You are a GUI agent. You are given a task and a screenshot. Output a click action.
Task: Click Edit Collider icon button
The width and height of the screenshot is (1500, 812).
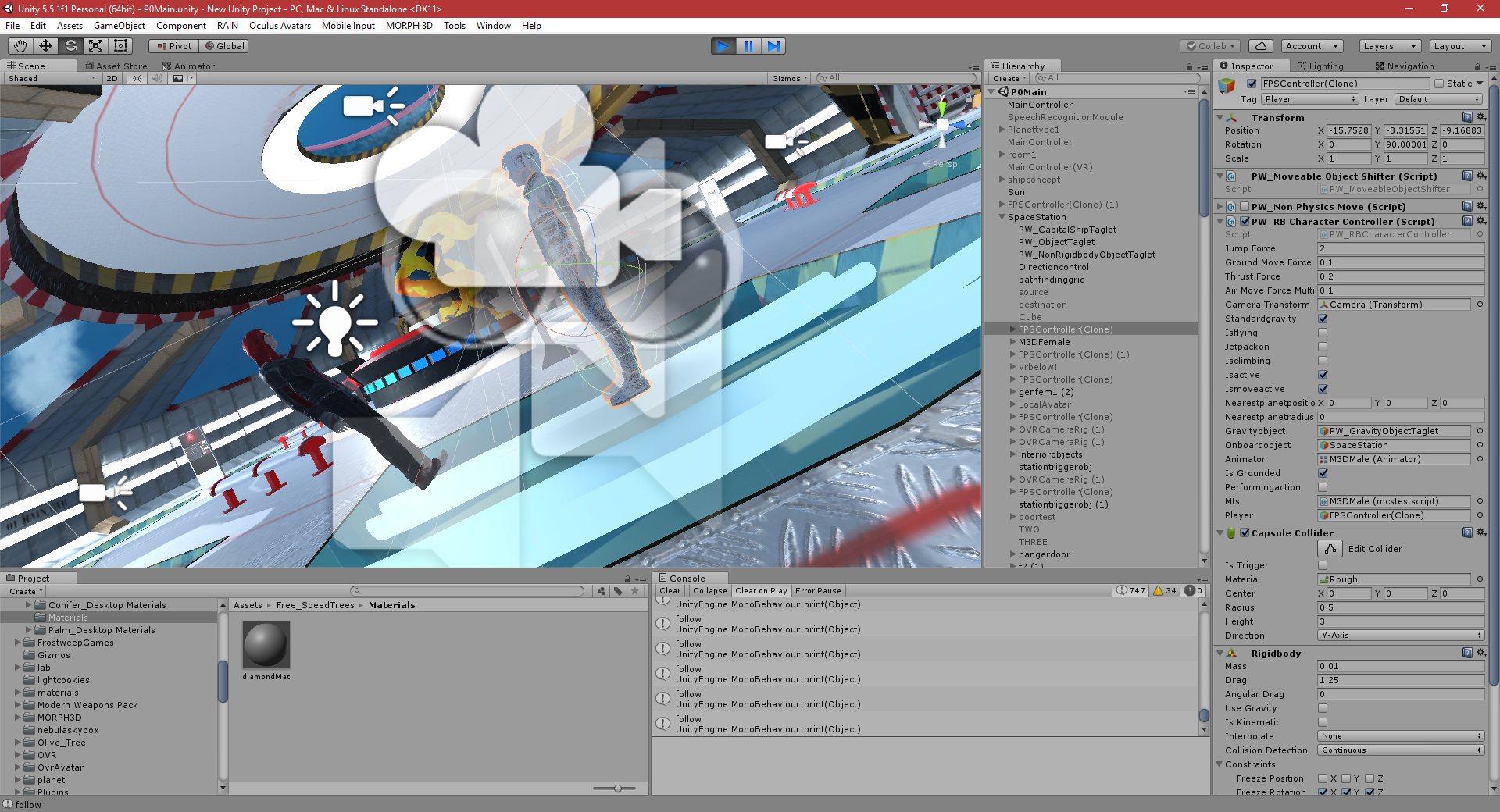click(x=1330, y=549)
